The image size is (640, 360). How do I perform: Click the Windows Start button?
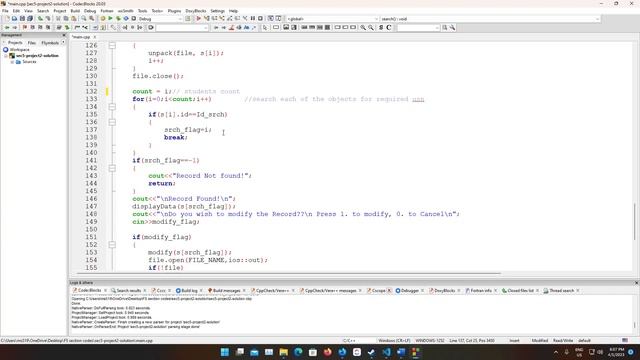[x=225, y=352]
